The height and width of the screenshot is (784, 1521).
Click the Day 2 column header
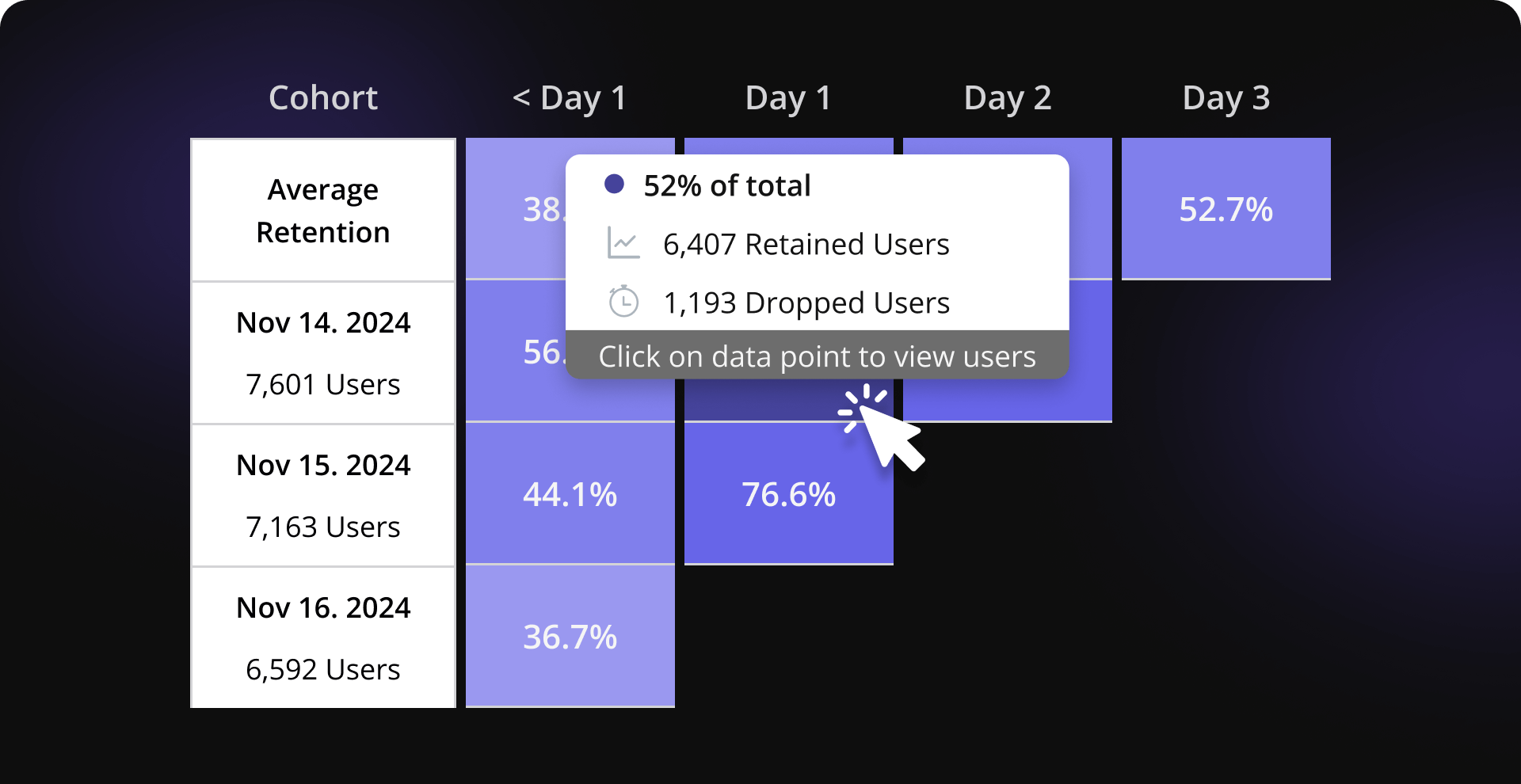1007,98
